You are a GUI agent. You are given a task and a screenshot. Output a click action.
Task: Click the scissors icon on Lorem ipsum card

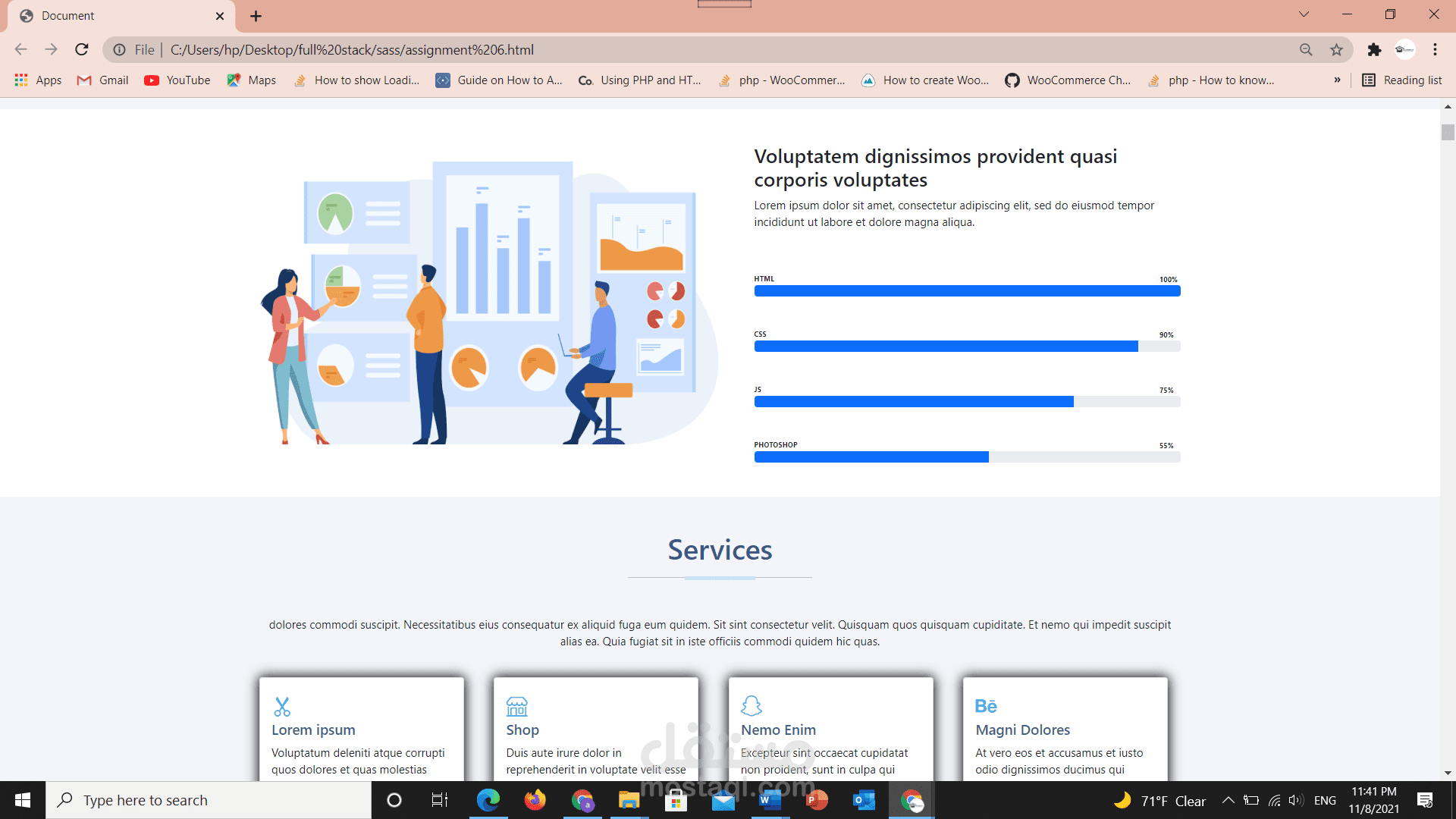[x=281, y=706]
